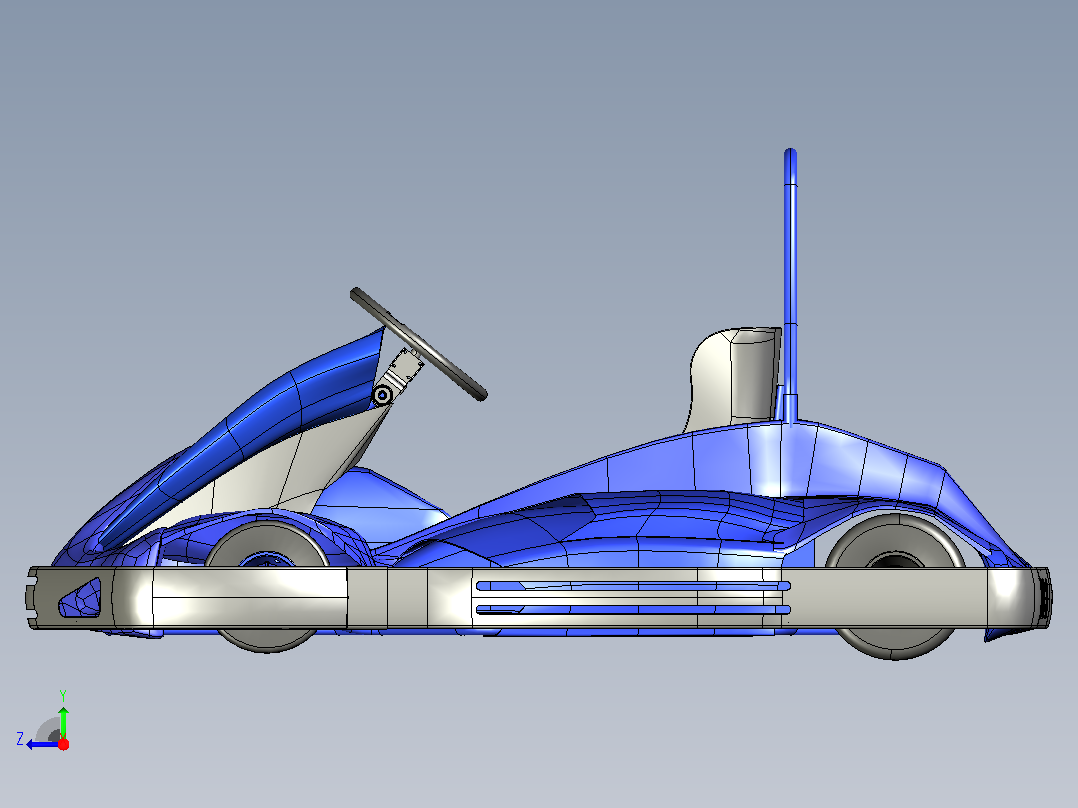Click the red X axis dot of triad
Screen dimensions: 1078x808
pos(63,744)
